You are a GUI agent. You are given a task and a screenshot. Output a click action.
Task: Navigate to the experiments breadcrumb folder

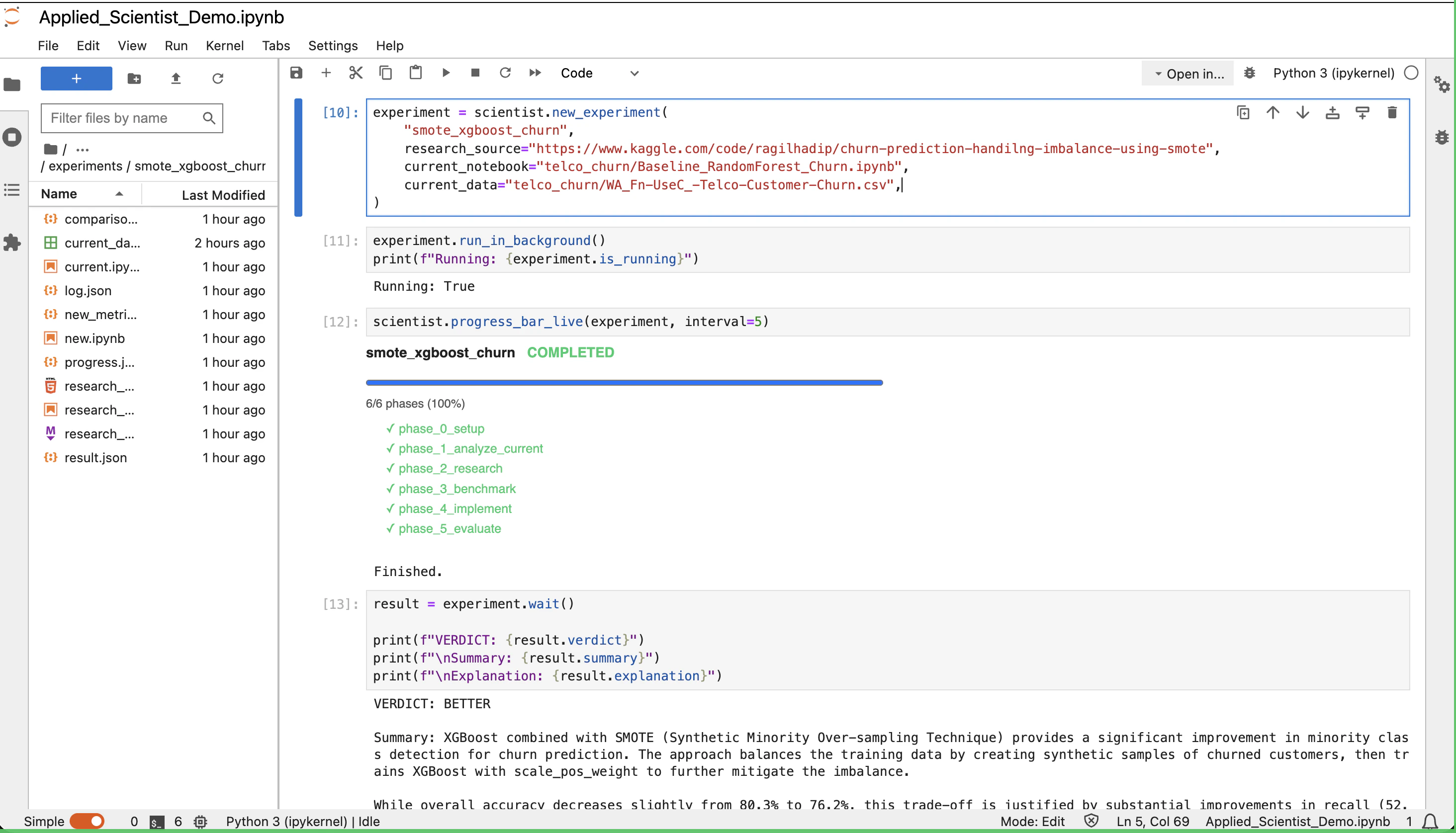pyautogui.click(x=85, y=166)
